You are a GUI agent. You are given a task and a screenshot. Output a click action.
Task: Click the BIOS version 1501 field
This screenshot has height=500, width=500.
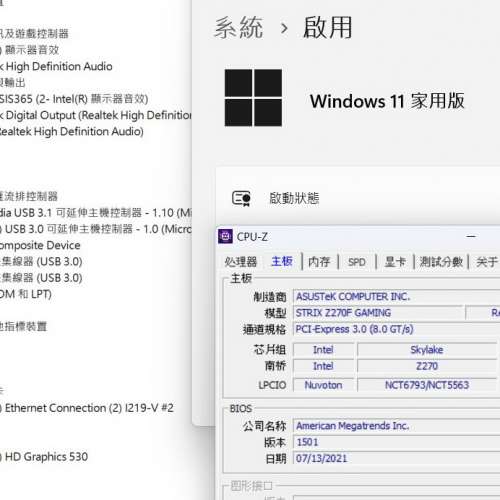click(397, 442)
